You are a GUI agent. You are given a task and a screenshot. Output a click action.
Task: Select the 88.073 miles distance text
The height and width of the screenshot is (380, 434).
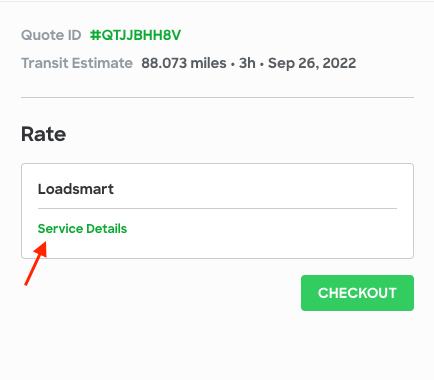[x=184, y=63]
